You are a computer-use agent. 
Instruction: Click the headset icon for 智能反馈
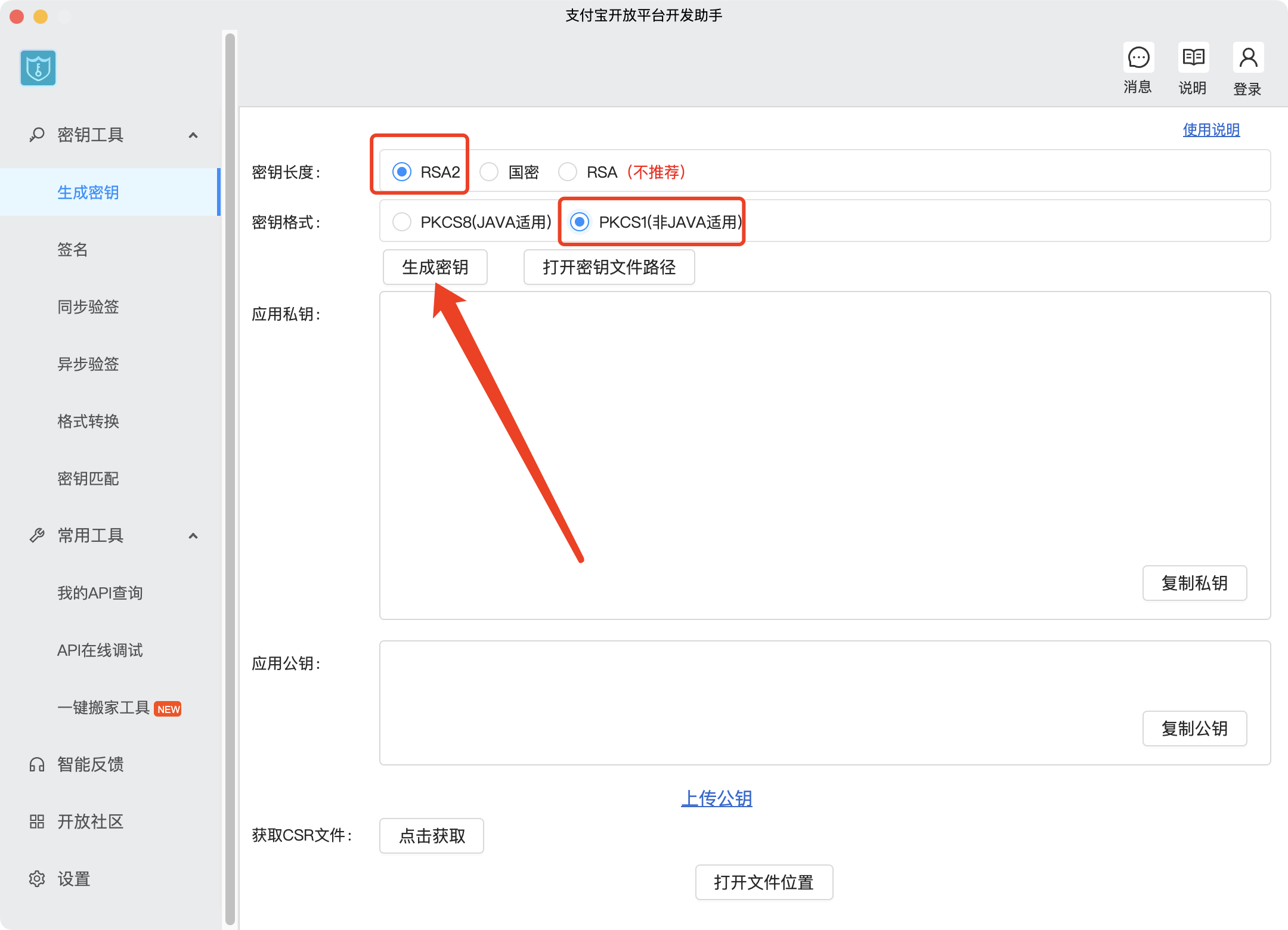click(37, 764)
